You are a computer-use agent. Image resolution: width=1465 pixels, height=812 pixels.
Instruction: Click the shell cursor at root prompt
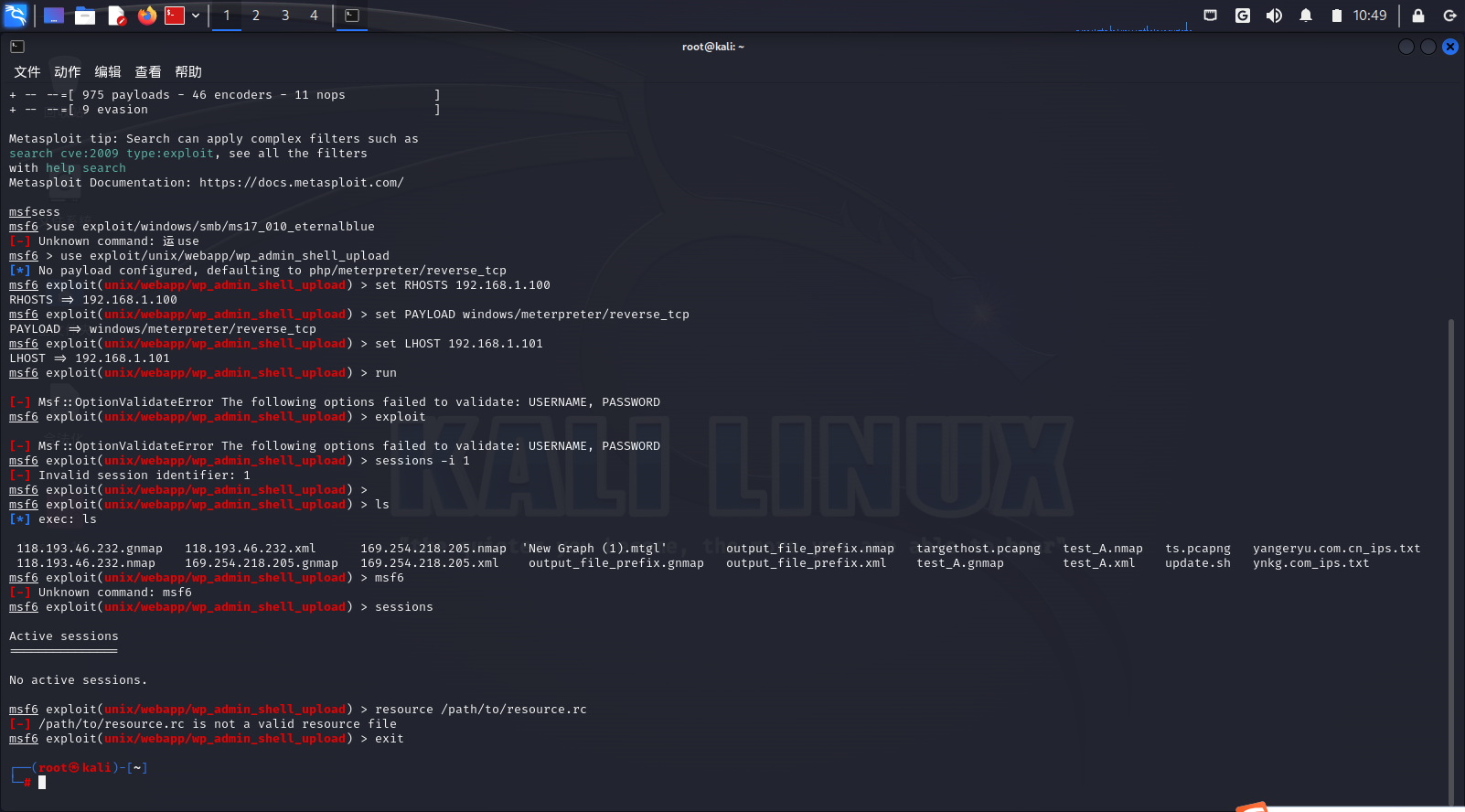[x=42, y=782]
